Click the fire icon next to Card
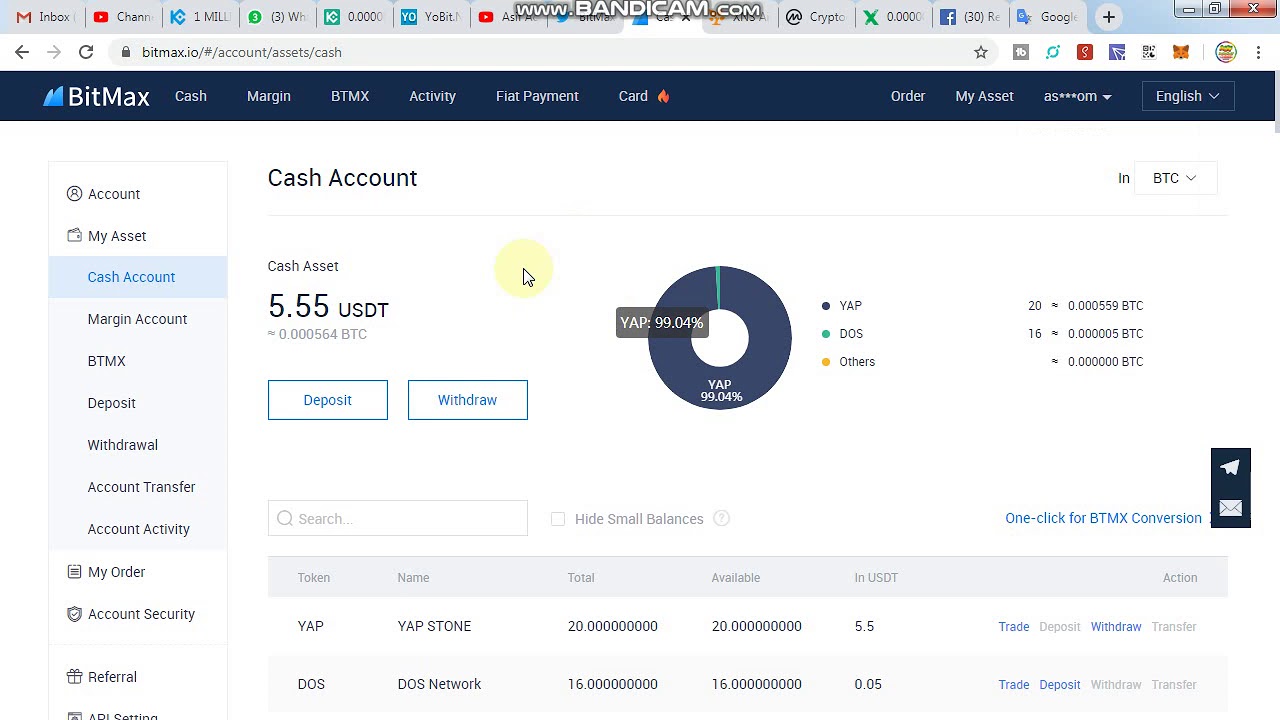The image size is (1280, 720). click(x=663, y=96)
